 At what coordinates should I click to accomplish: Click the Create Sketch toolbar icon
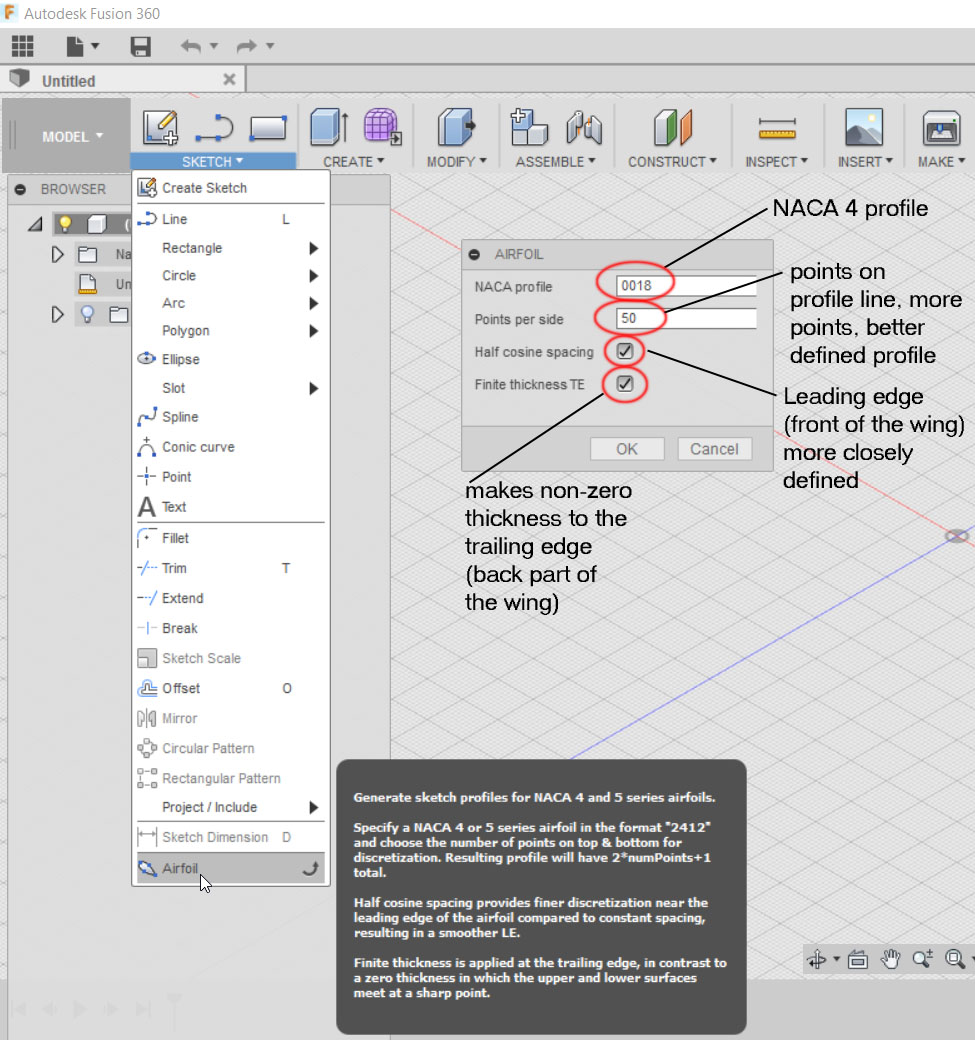pyautogui.click(x=161, y=127)
